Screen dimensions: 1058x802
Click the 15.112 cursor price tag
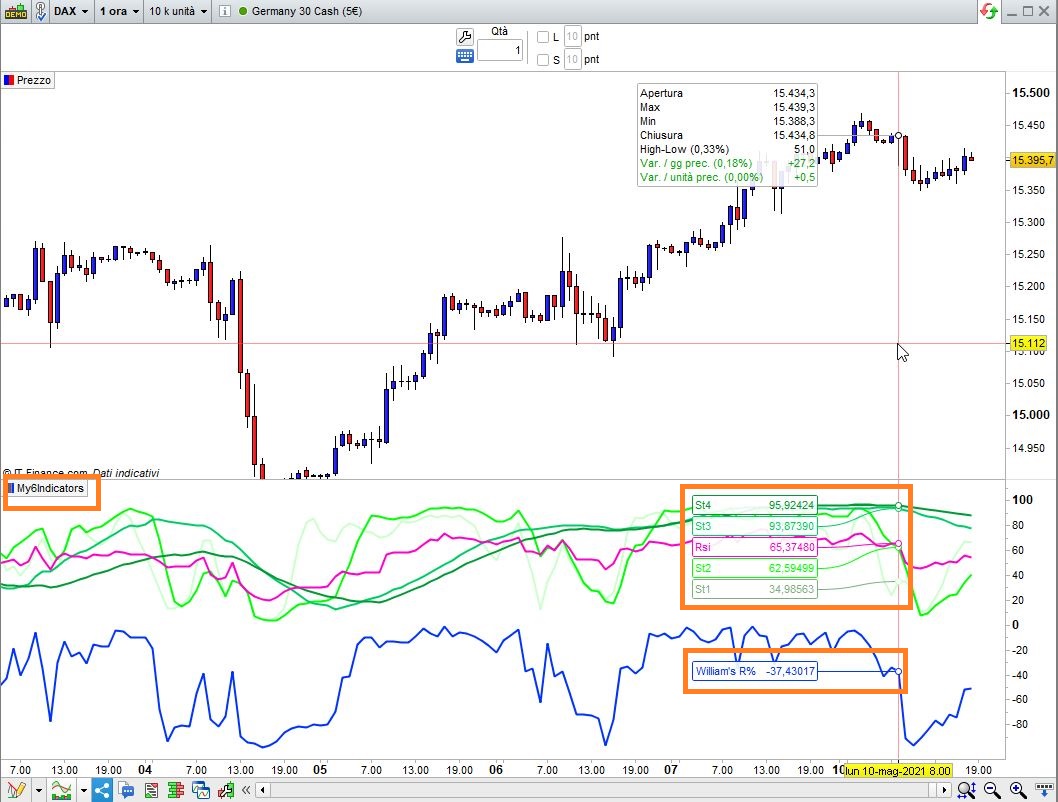click(x=1028, y=343)
